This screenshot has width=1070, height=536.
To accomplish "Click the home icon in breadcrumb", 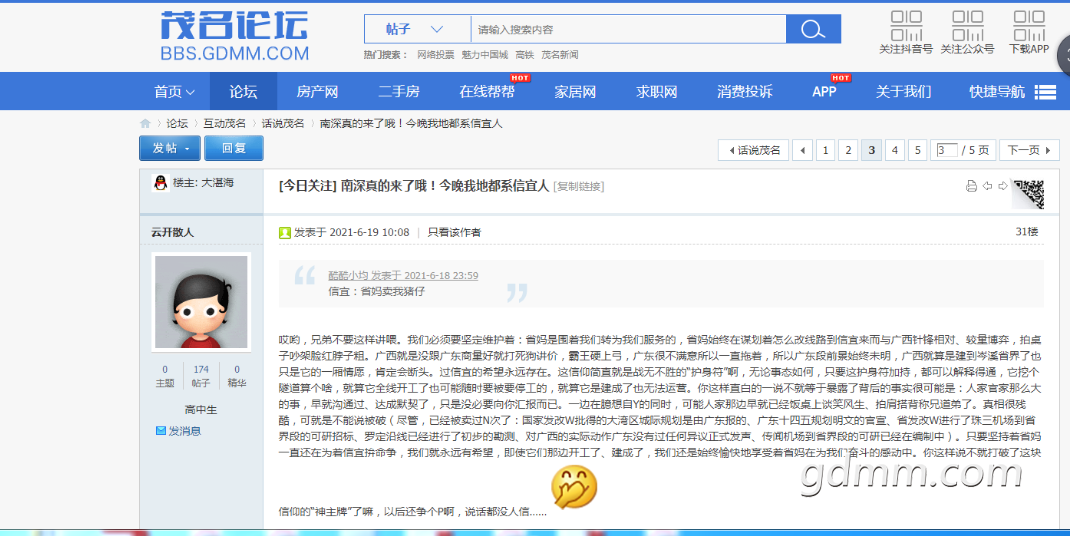I will click(x=145, y=124).
